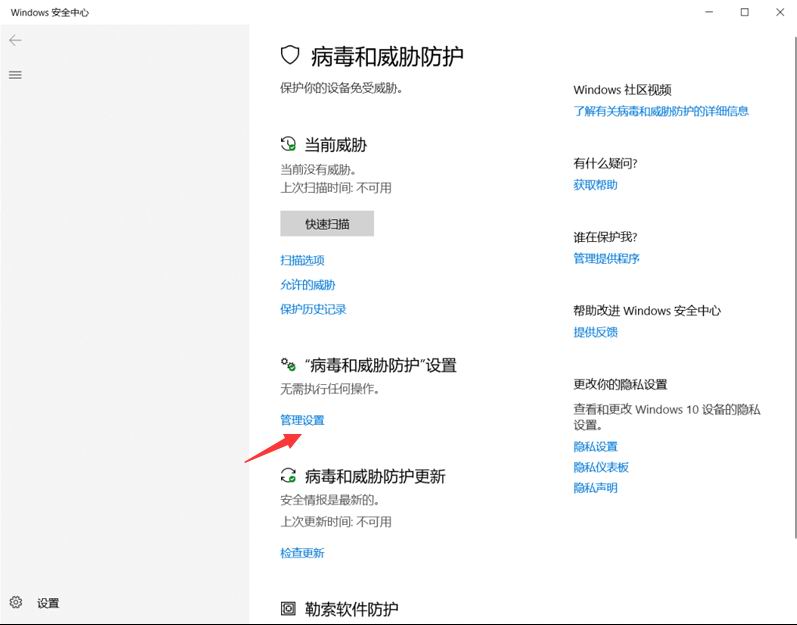The height and width of the screenshot is (625, 797).
Task: Click the settings gear icon
Action: [x=16, y=602]
